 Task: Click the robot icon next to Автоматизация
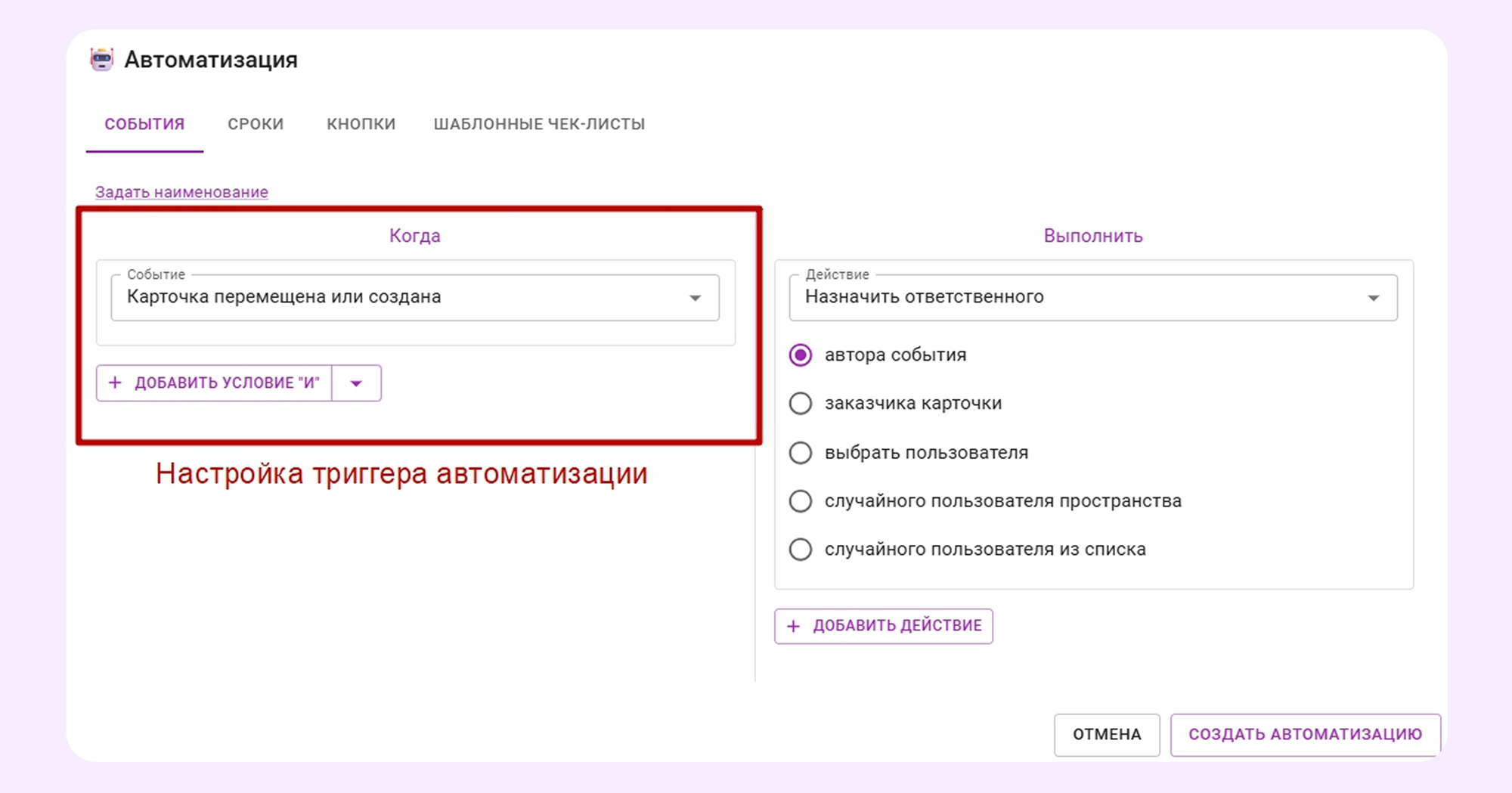[103, 59]
